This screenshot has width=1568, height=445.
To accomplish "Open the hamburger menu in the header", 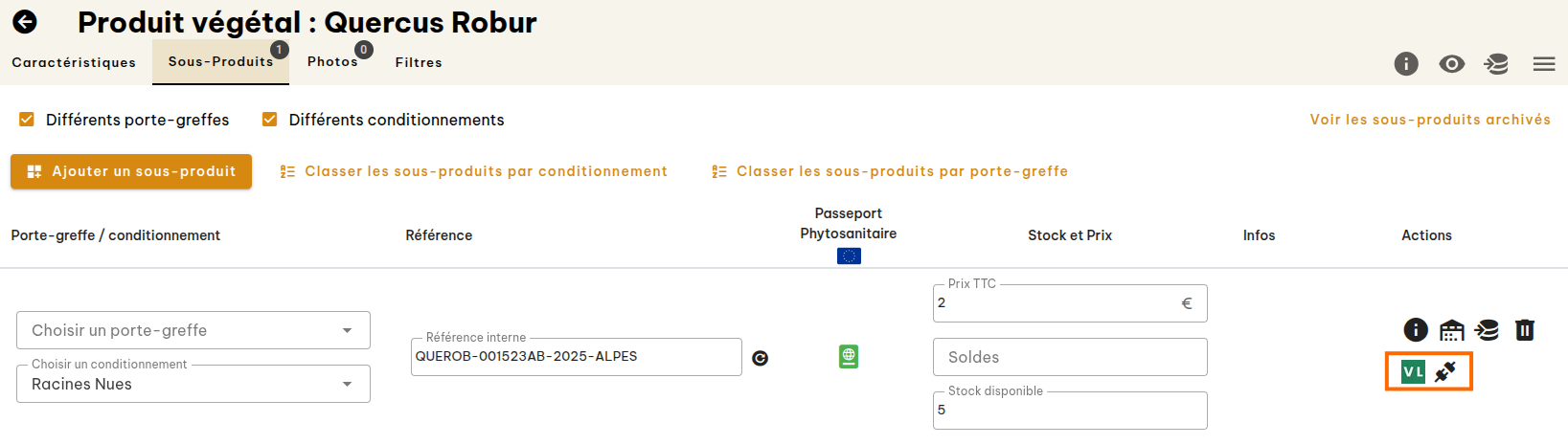I will (x=1544, y=64).
